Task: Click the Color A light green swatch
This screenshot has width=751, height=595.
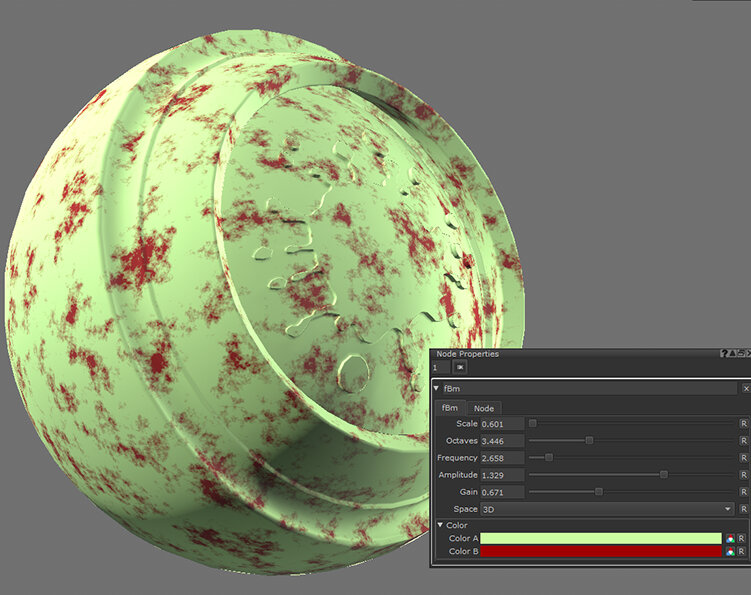Action: (x=600, y=538)
